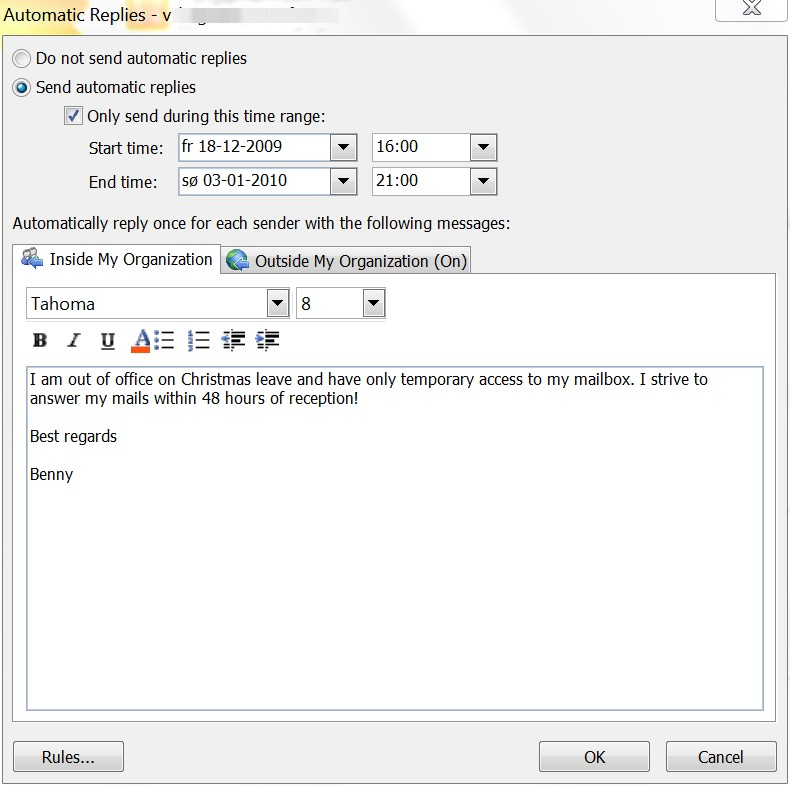The height and width of the screenshot is (786, 790).
Task: Expand the Tahoma font name dropdown
Action: tap(278, 303)
